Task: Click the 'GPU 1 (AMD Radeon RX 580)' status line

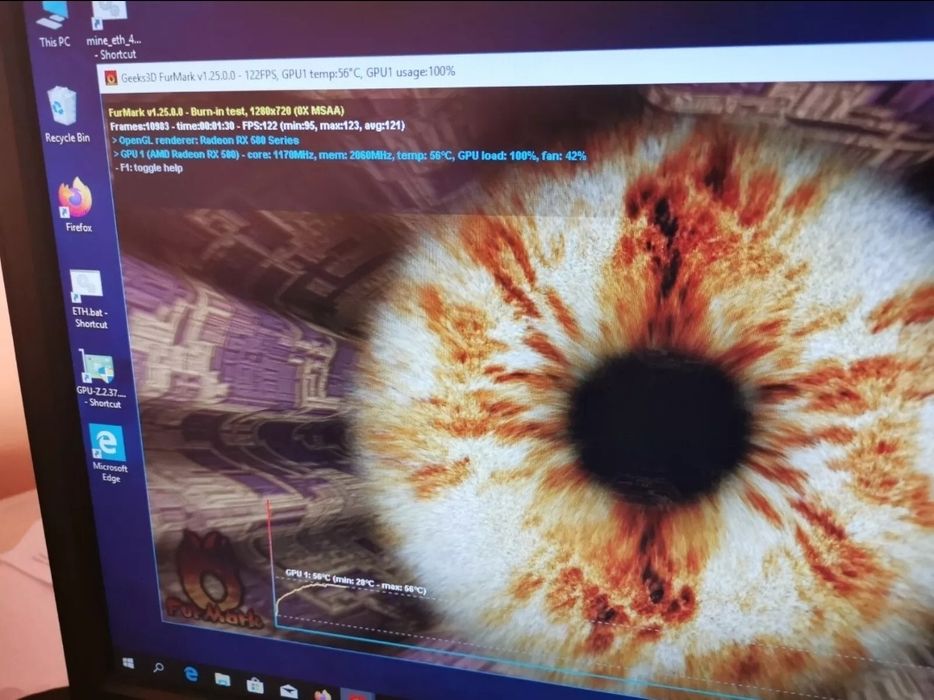Action: [x=350, y=155]
